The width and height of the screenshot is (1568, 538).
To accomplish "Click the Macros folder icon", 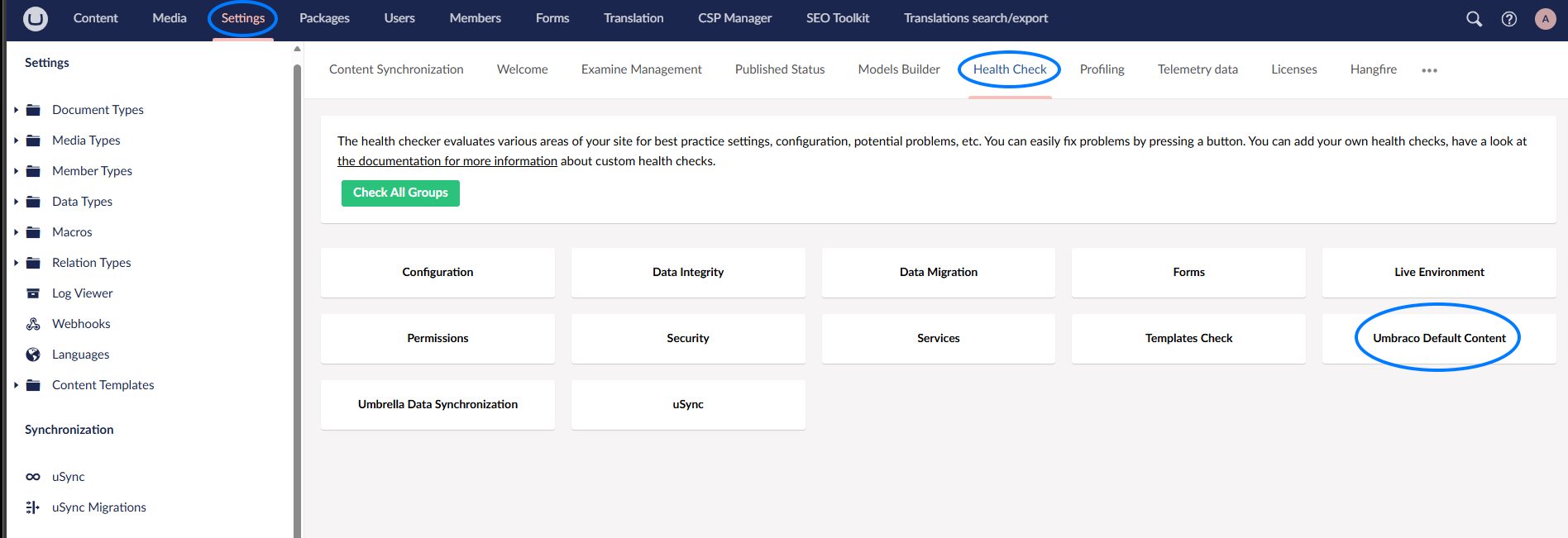I will pyautogui.click(x=33, y=232).
